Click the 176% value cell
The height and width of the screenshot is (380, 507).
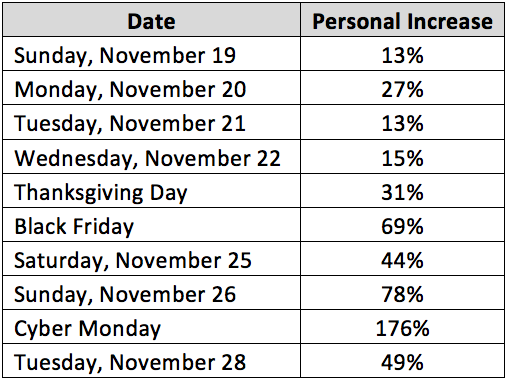[402, 327]
